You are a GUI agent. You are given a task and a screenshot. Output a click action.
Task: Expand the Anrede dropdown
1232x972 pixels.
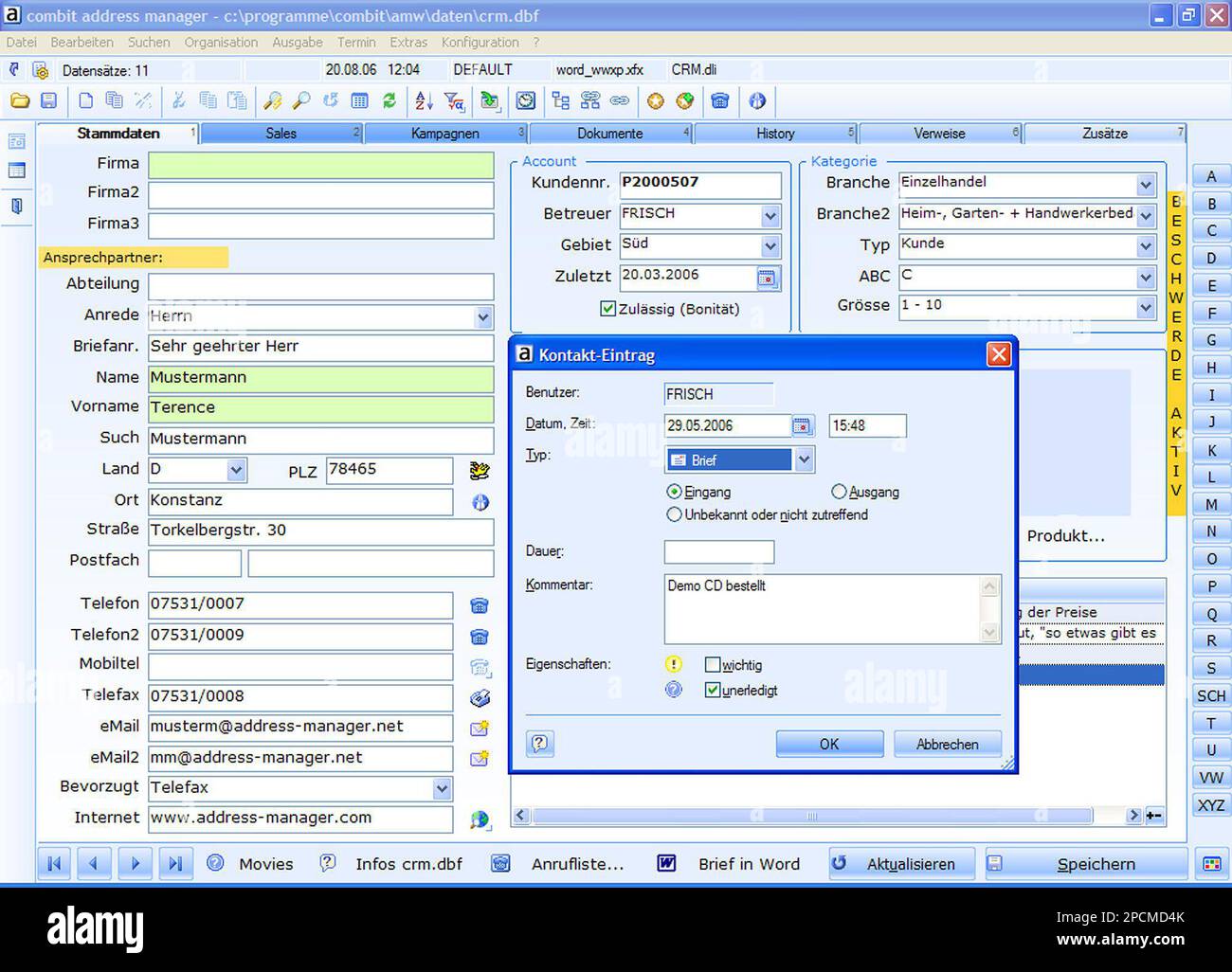483,317
